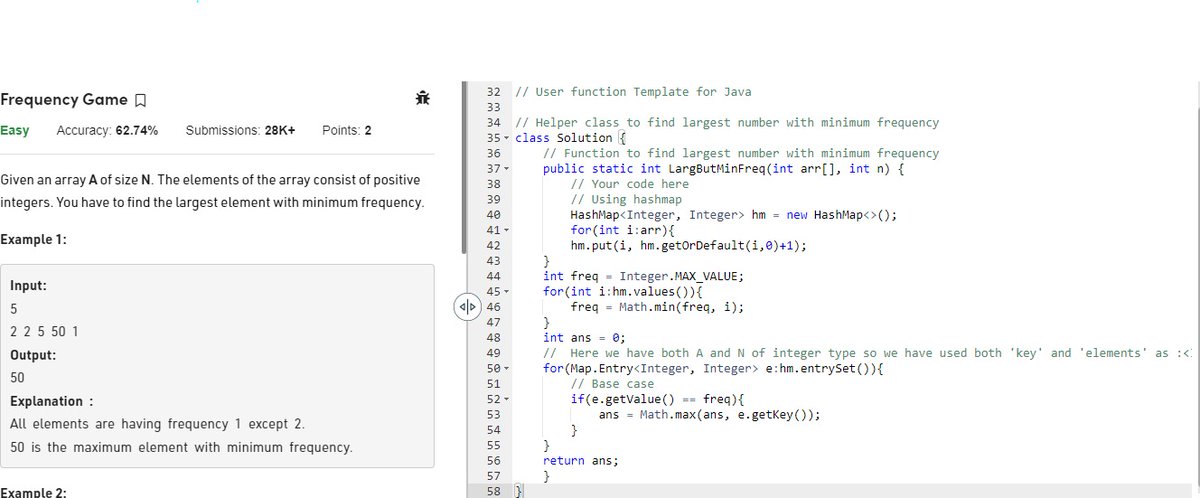Place cursor on 'class Solution {' line

569,138
